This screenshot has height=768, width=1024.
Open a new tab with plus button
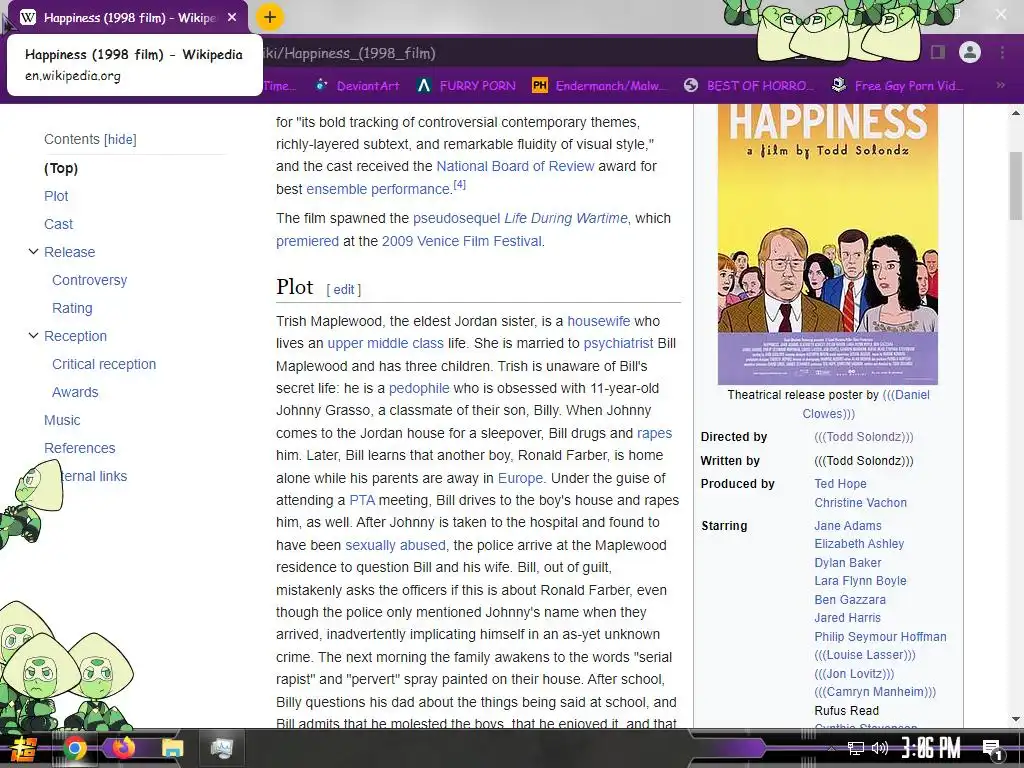coord(270,18)
